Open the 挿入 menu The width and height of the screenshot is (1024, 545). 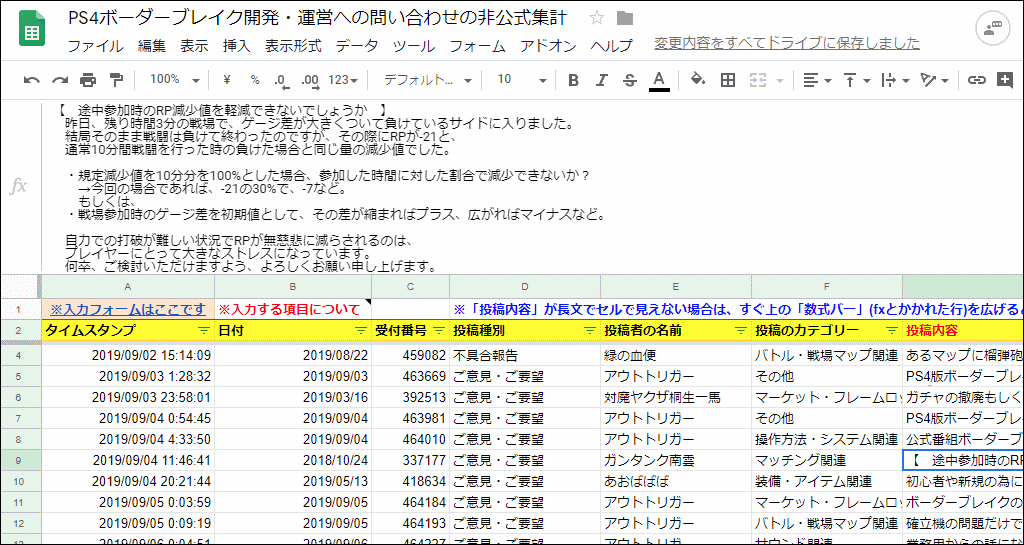pos(236,46)
